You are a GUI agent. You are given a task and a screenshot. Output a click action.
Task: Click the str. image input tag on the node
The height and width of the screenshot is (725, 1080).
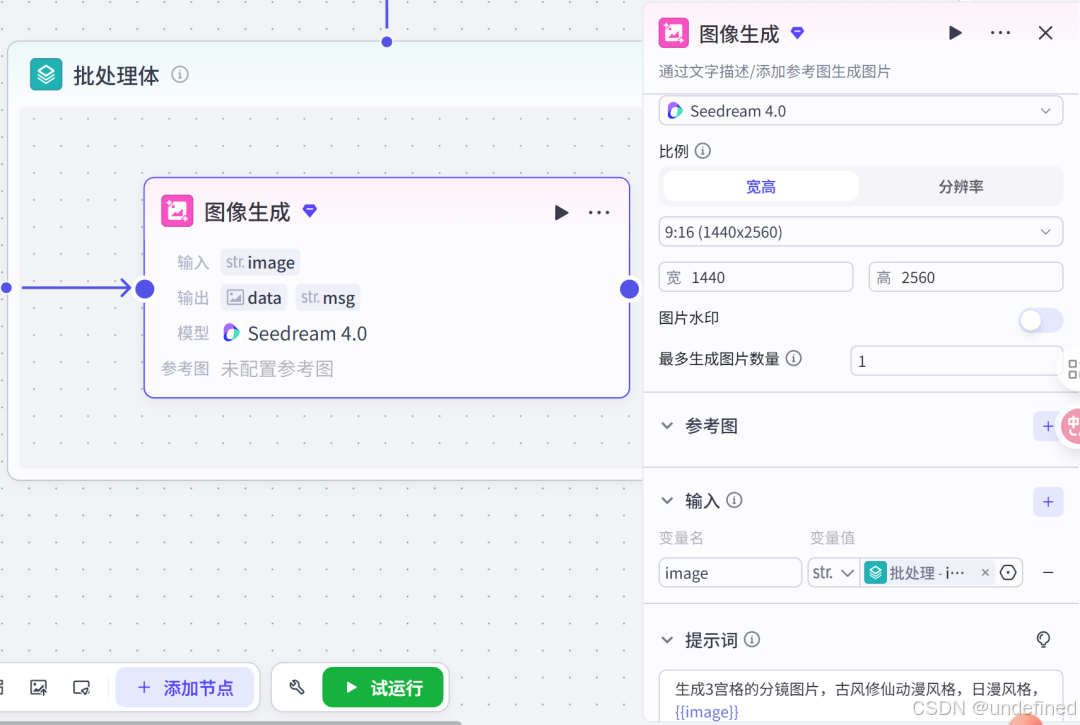click(260, 262)
